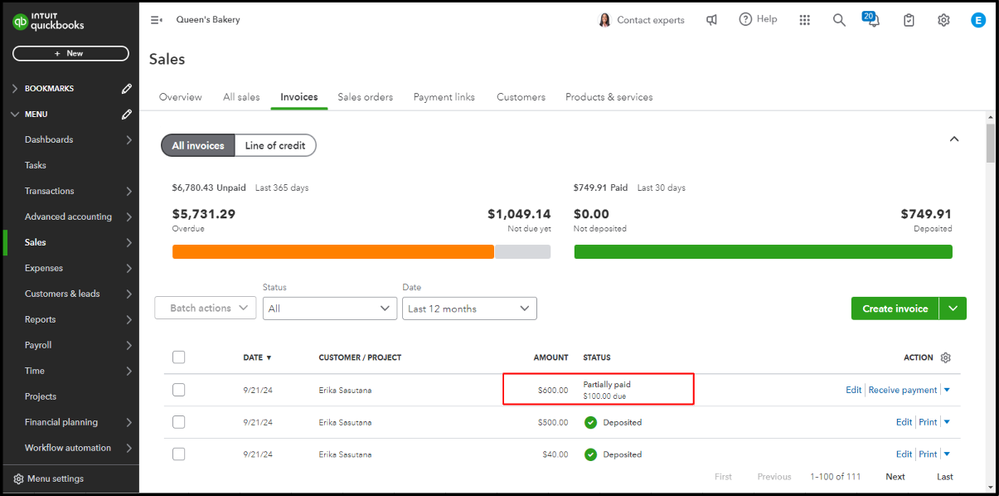Open Create invoice dropdown arrow

click(952, 308)
